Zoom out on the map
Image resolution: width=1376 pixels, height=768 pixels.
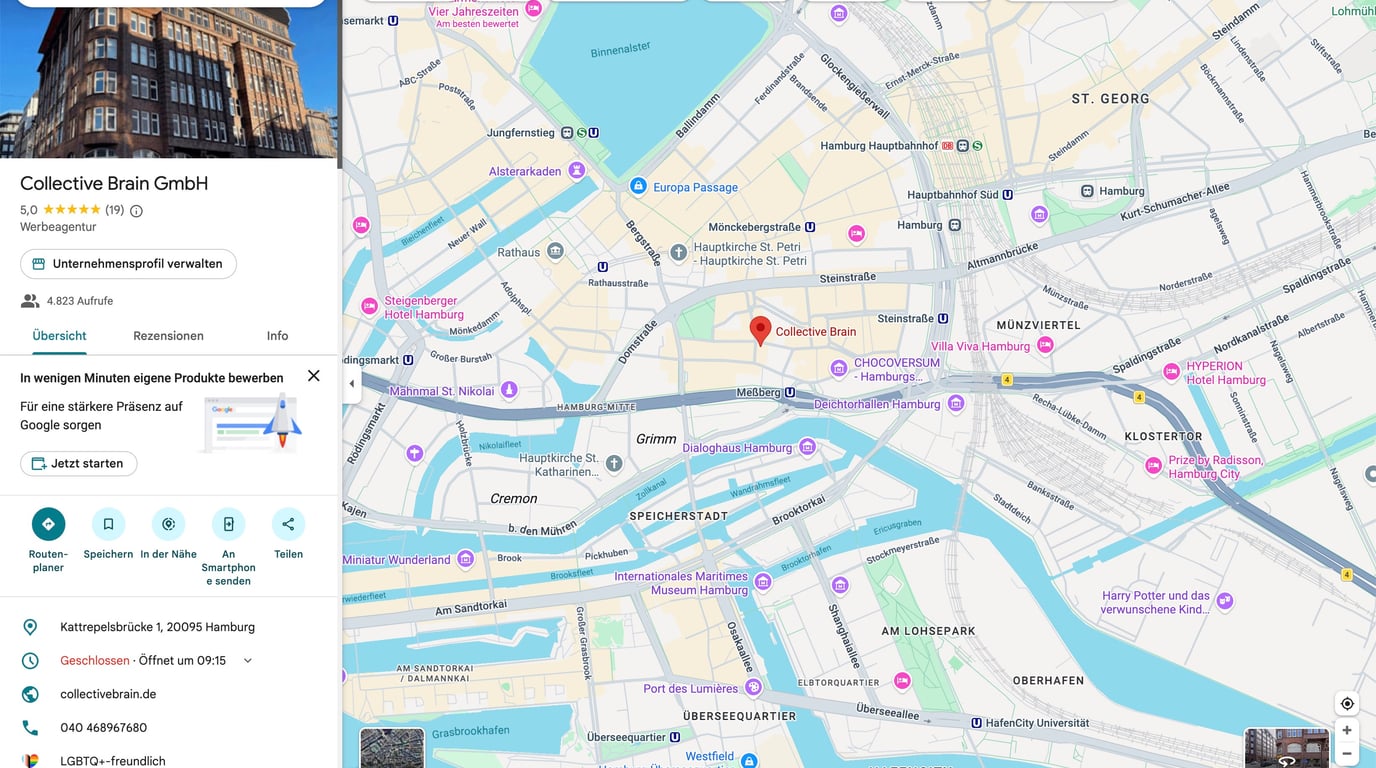[1347, 753]
